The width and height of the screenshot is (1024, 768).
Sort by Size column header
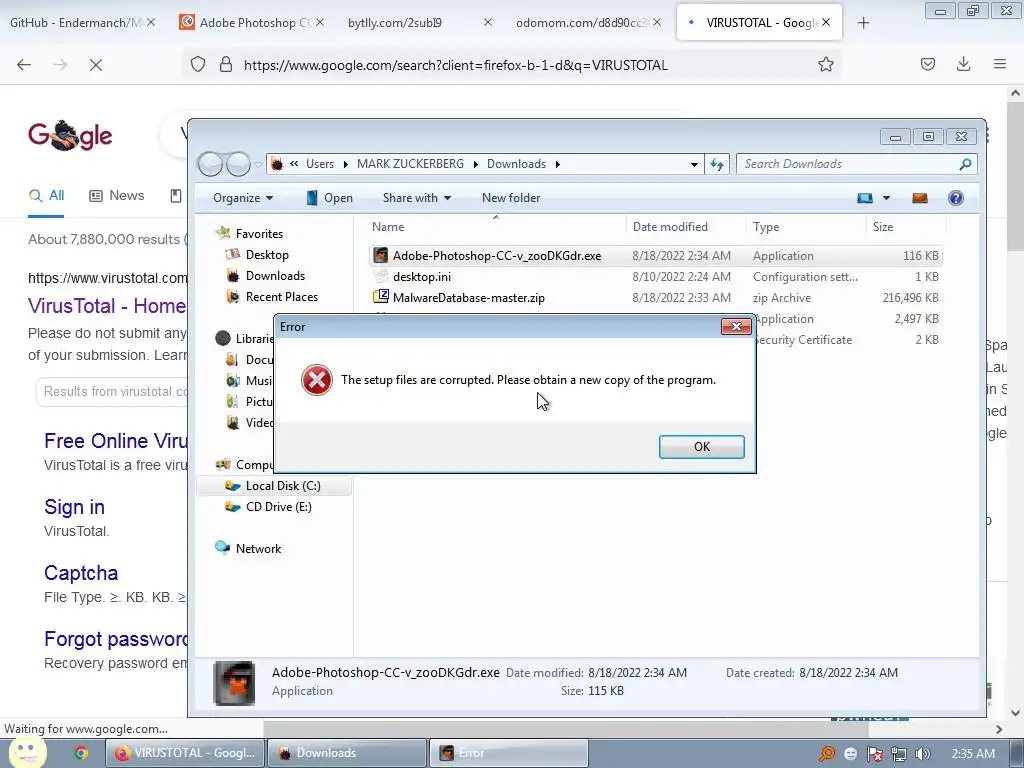[x=883, y=227]
